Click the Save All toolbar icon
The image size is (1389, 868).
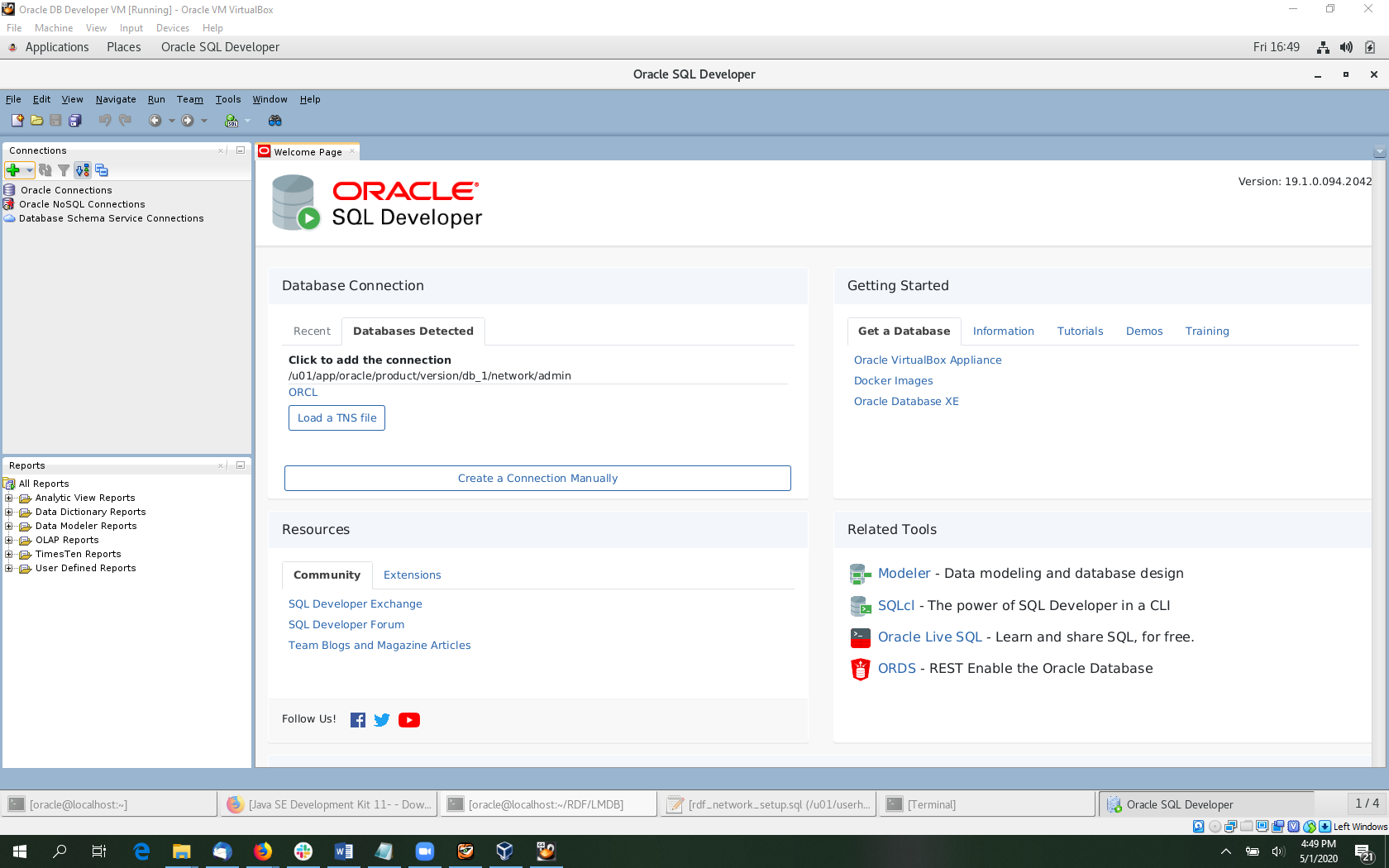[x=74, y=121]
